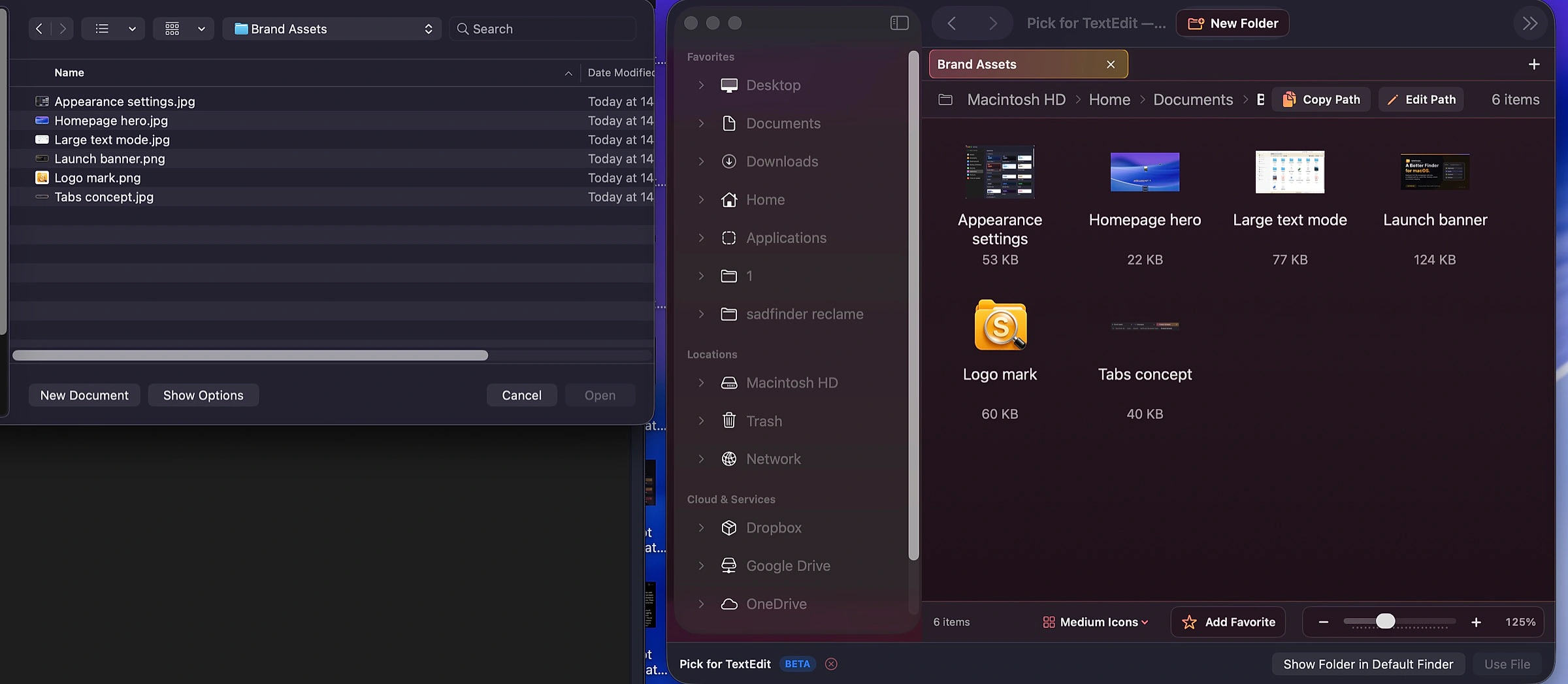
Task: Click Show Options button
Action: 203,395
